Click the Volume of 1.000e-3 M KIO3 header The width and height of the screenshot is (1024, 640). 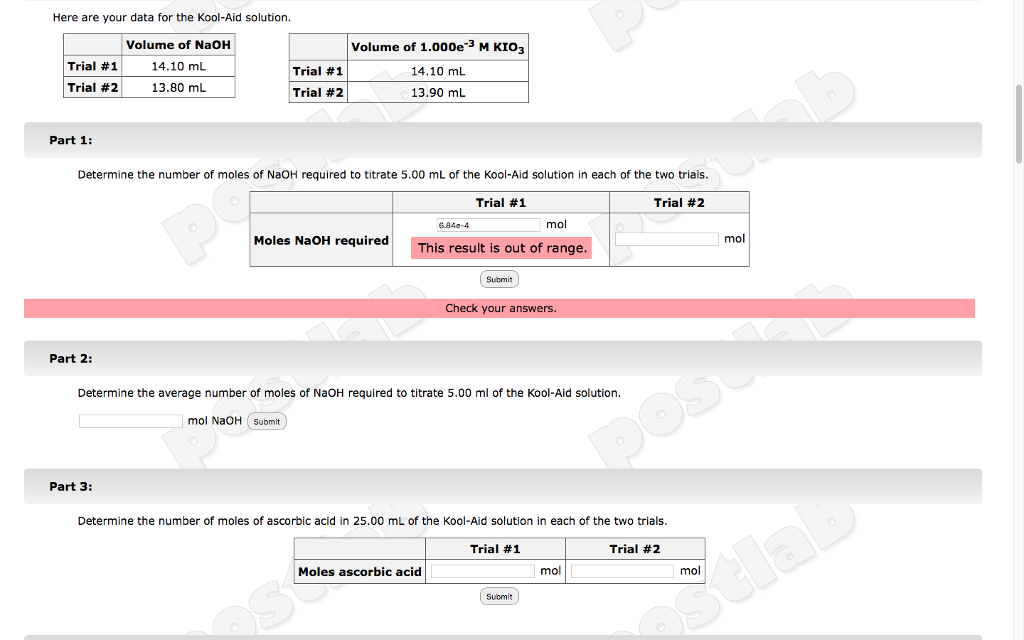(x=436, y=46)
